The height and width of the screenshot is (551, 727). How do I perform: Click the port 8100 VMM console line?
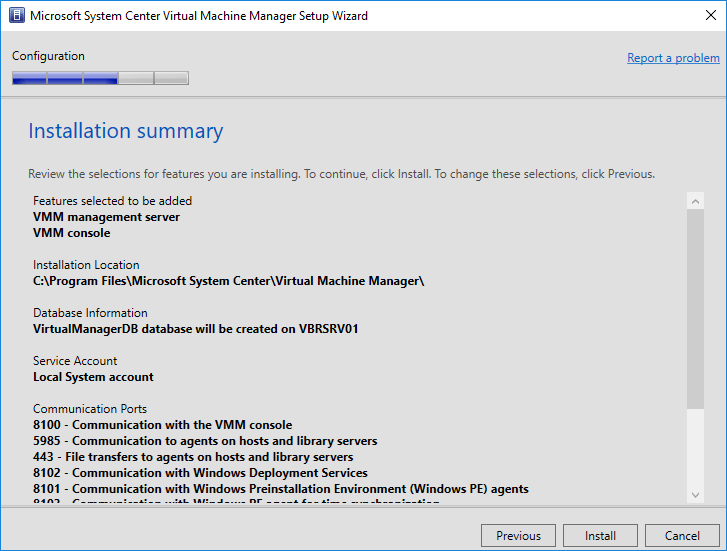pos(163,425)
